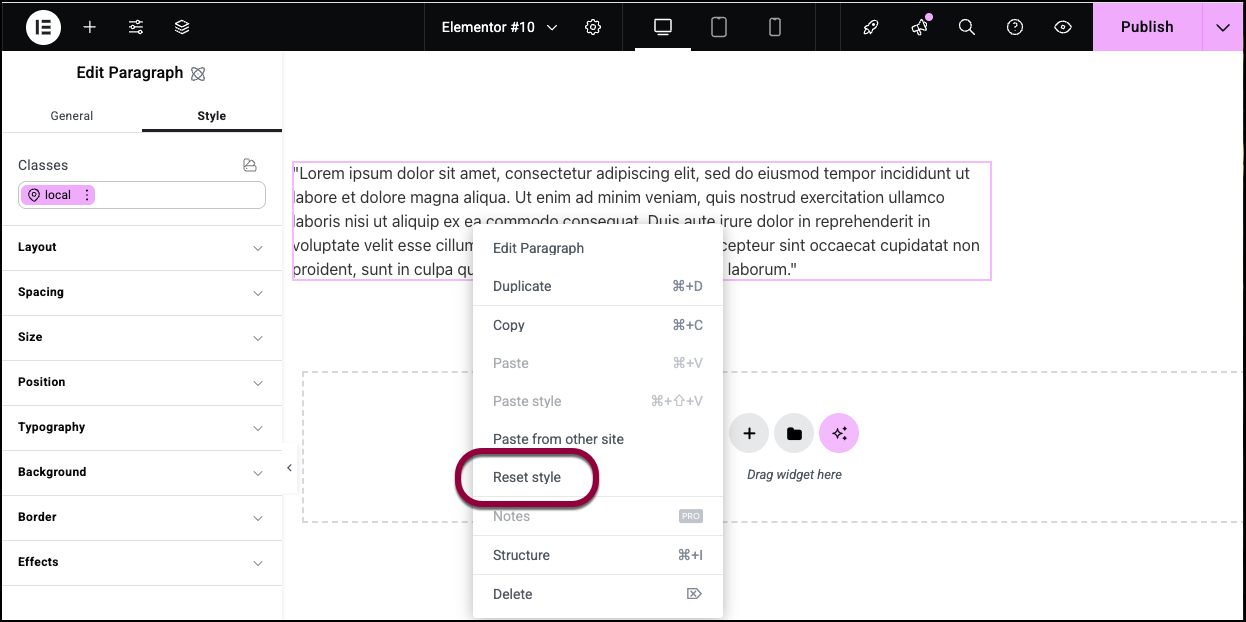The width and height of the screenshot is (1246, 622).
Task: Expand the Border section
Action: 141,517
